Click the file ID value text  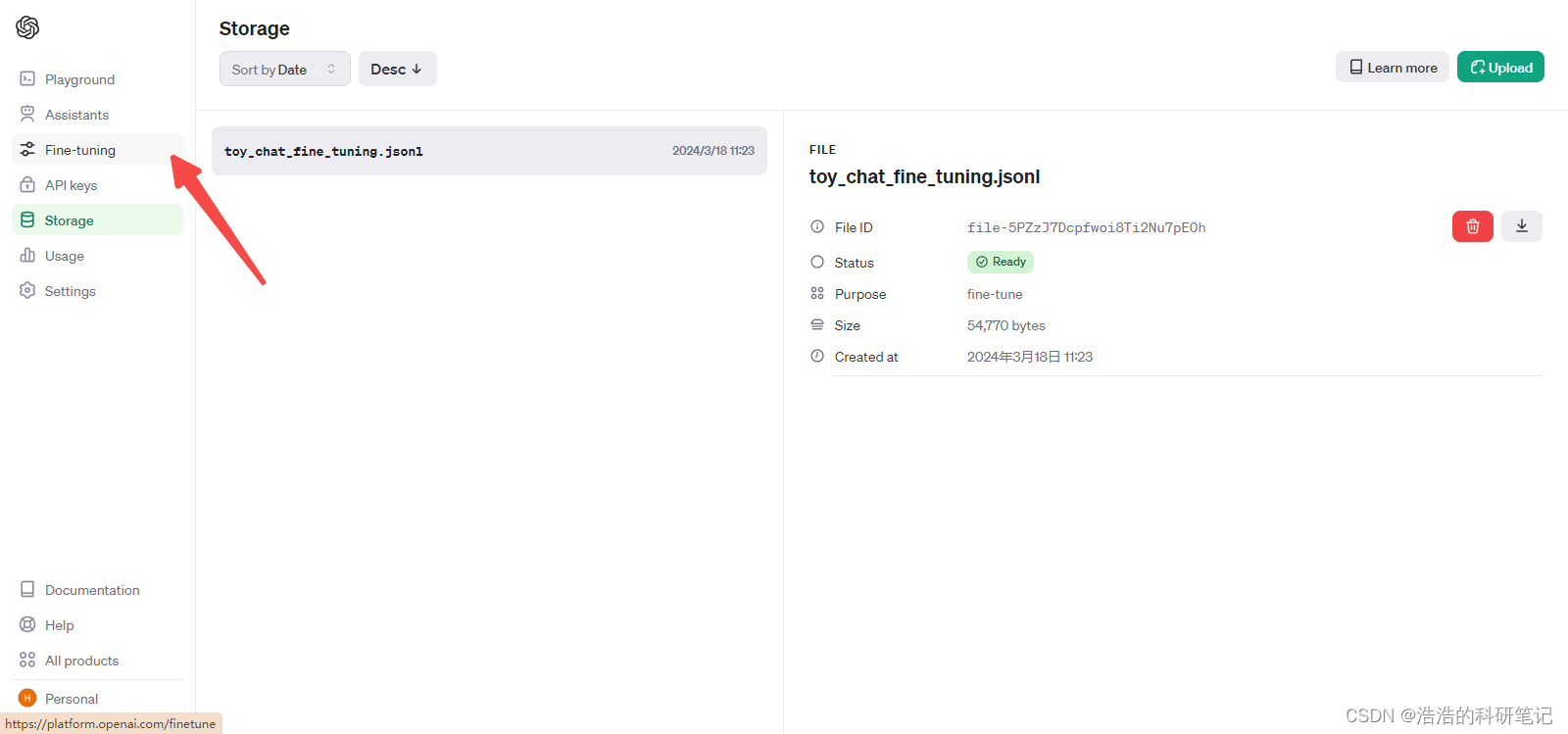click(x=1086, y=227)
